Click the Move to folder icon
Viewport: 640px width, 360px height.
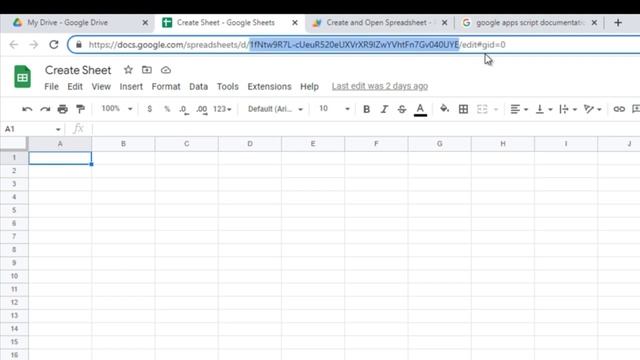(x=147, y=70)
